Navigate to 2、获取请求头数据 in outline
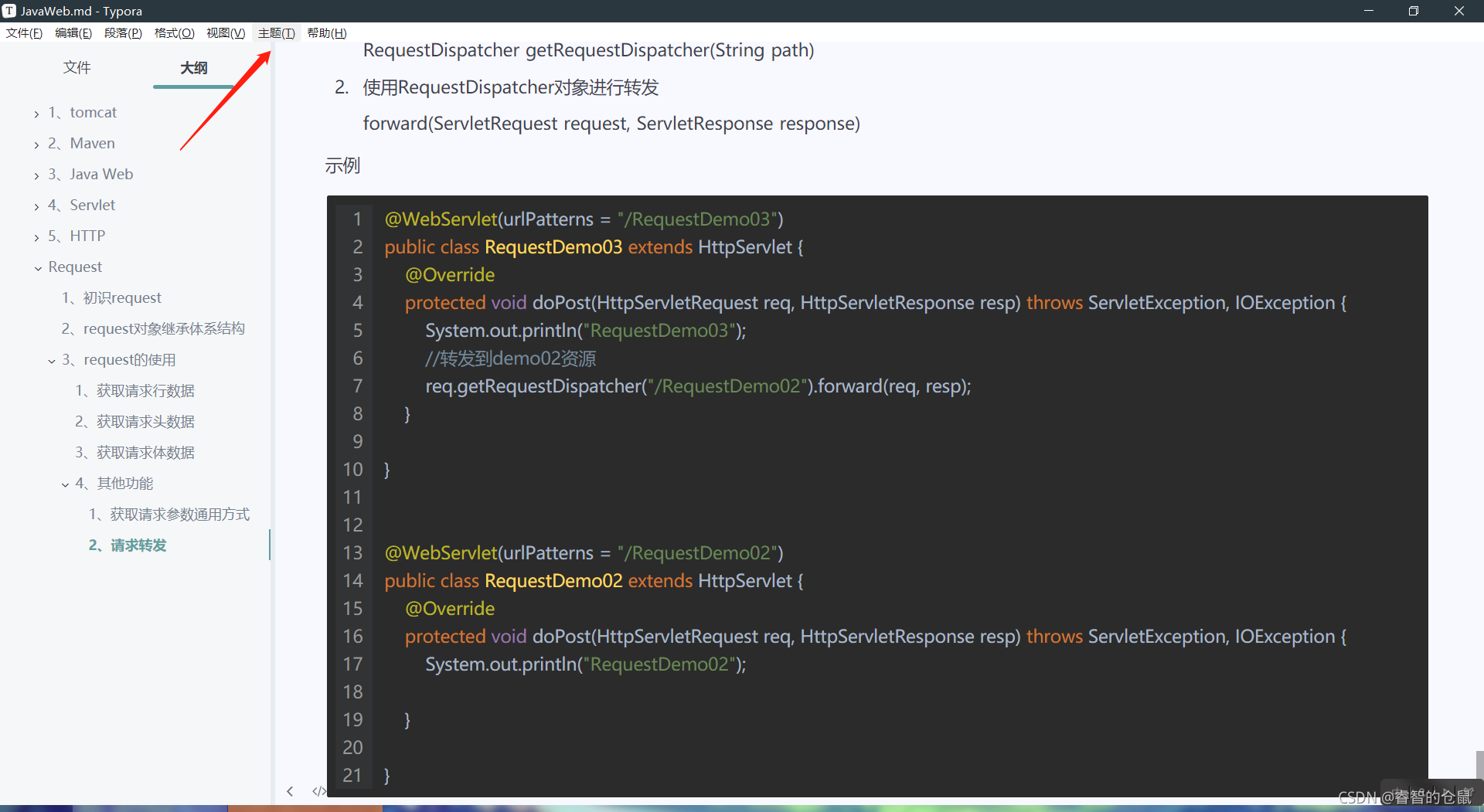The image size is (1484, 812). point(134,422)
